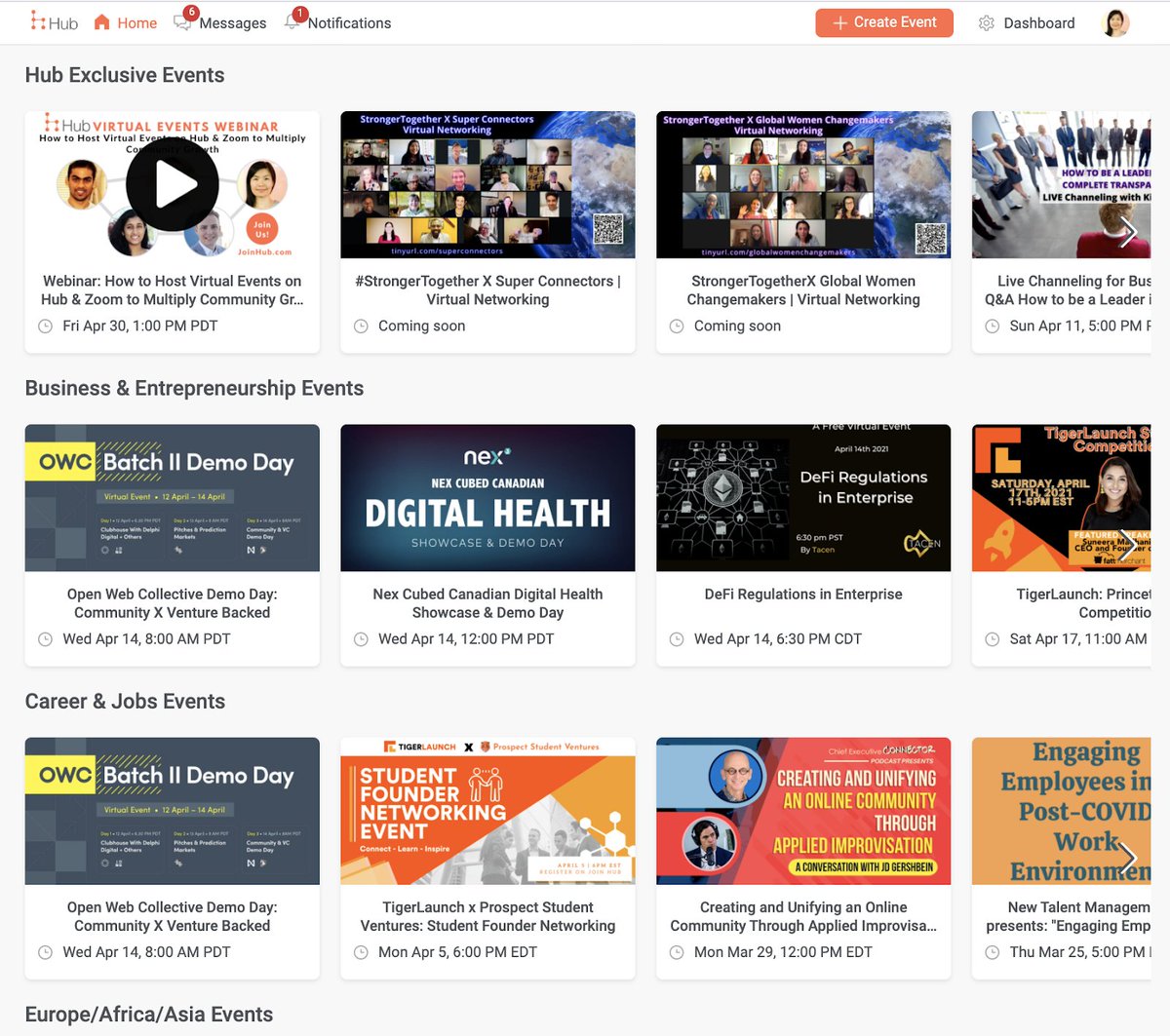The image size is (1170, 1036).
Task: Click the Hub logo
Action: tap(54, 22)
